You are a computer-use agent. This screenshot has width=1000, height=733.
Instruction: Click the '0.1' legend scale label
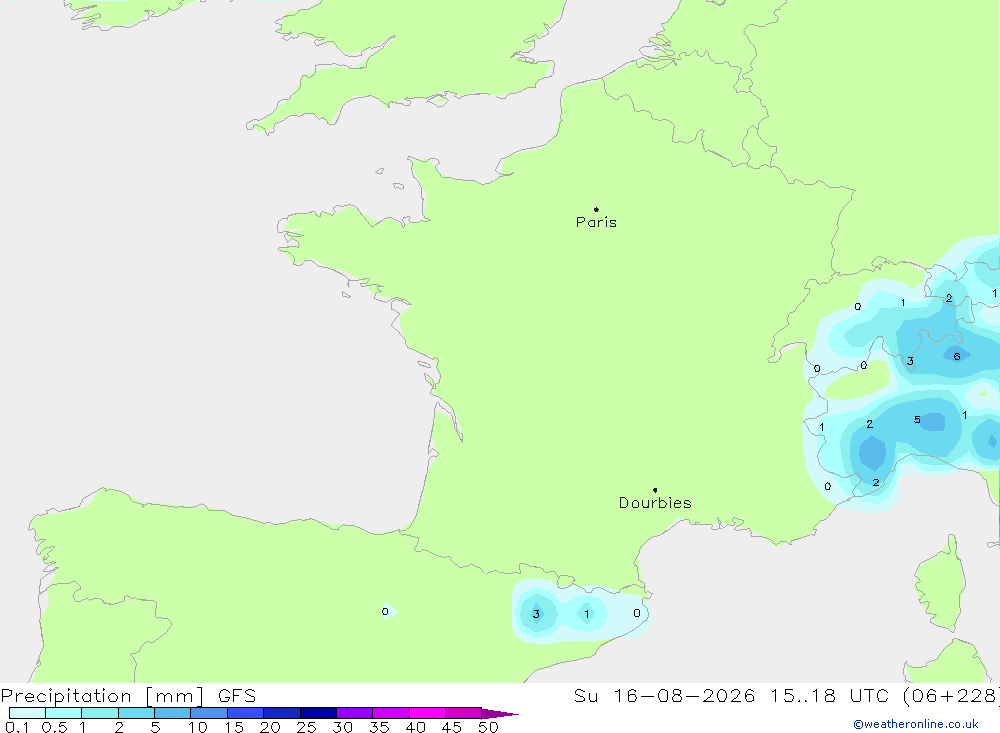tap(17, 727)
